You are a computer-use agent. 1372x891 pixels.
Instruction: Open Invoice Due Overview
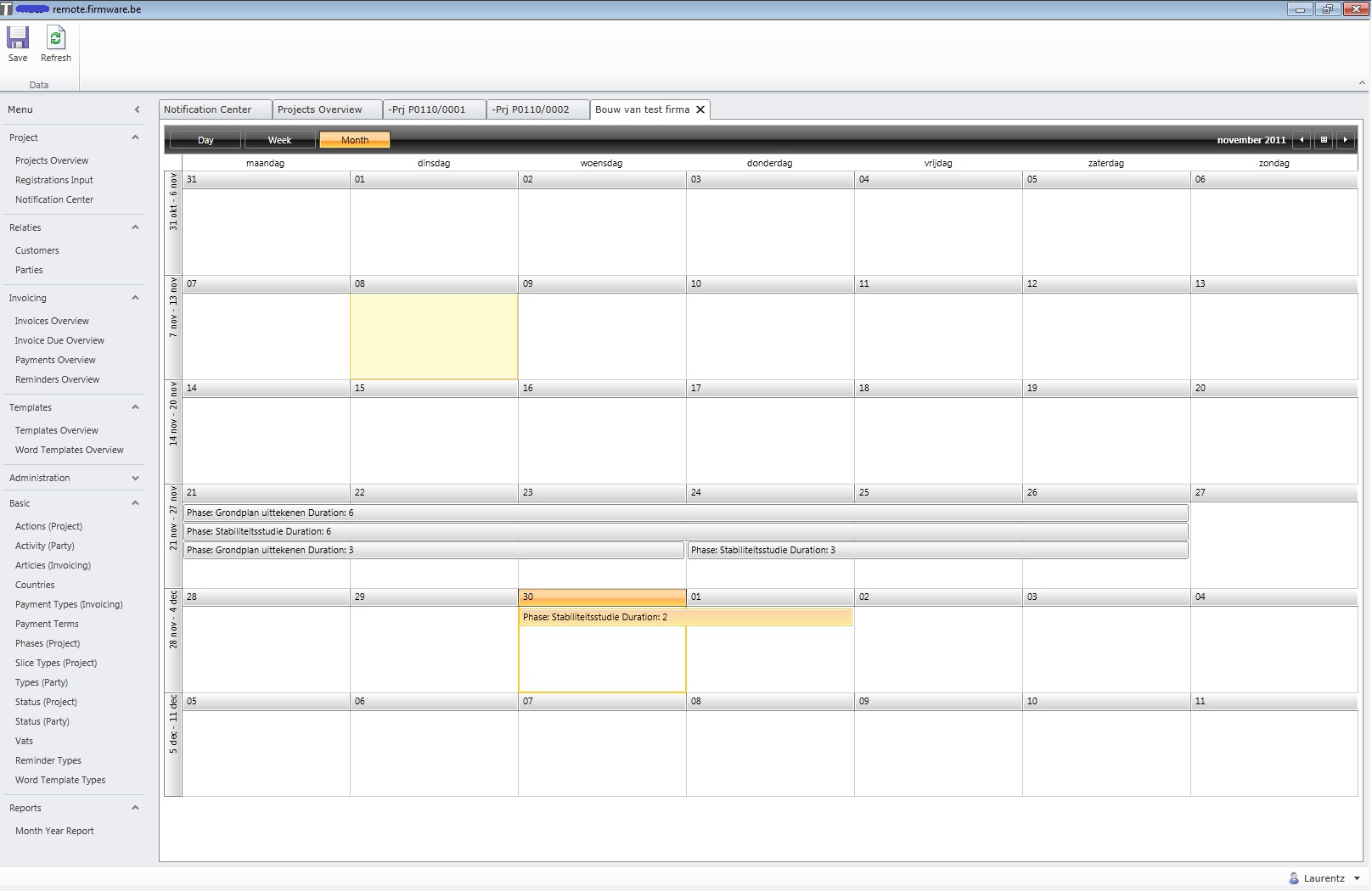(x=59, y=340)
